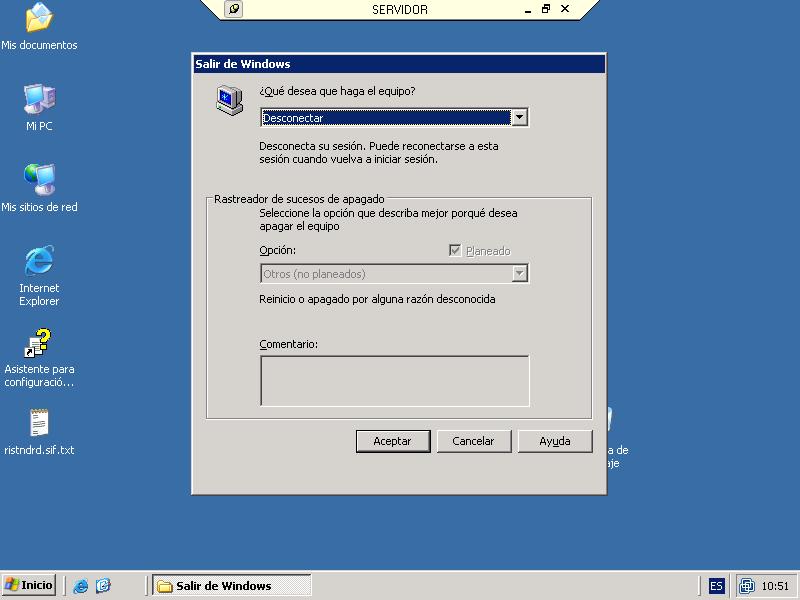Click inside the Comentario text box
This screenshot has width=800, height=600.
click(394, 380)
